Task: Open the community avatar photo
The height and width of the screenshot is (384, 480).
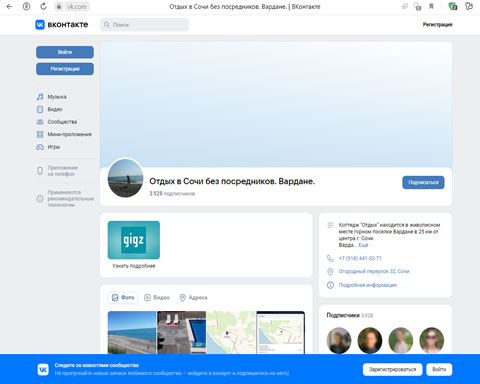Action: (x=126, y=178)
